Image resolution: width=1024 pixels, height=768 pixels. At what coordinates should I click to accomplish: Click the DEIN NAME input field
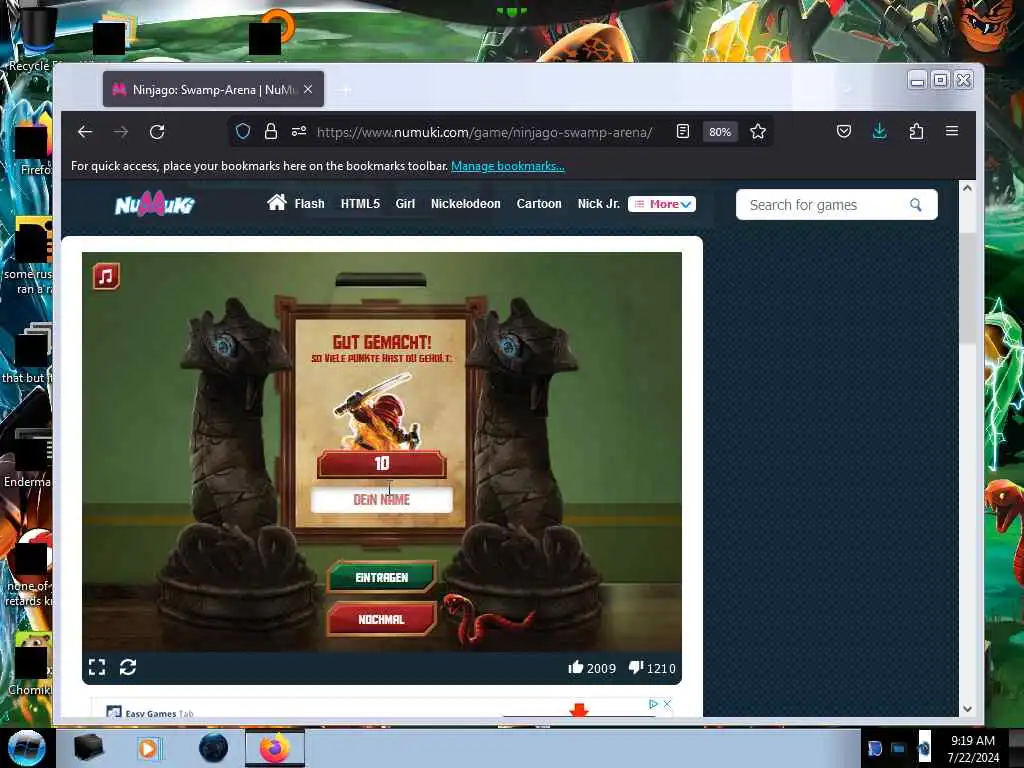[381, 500]
